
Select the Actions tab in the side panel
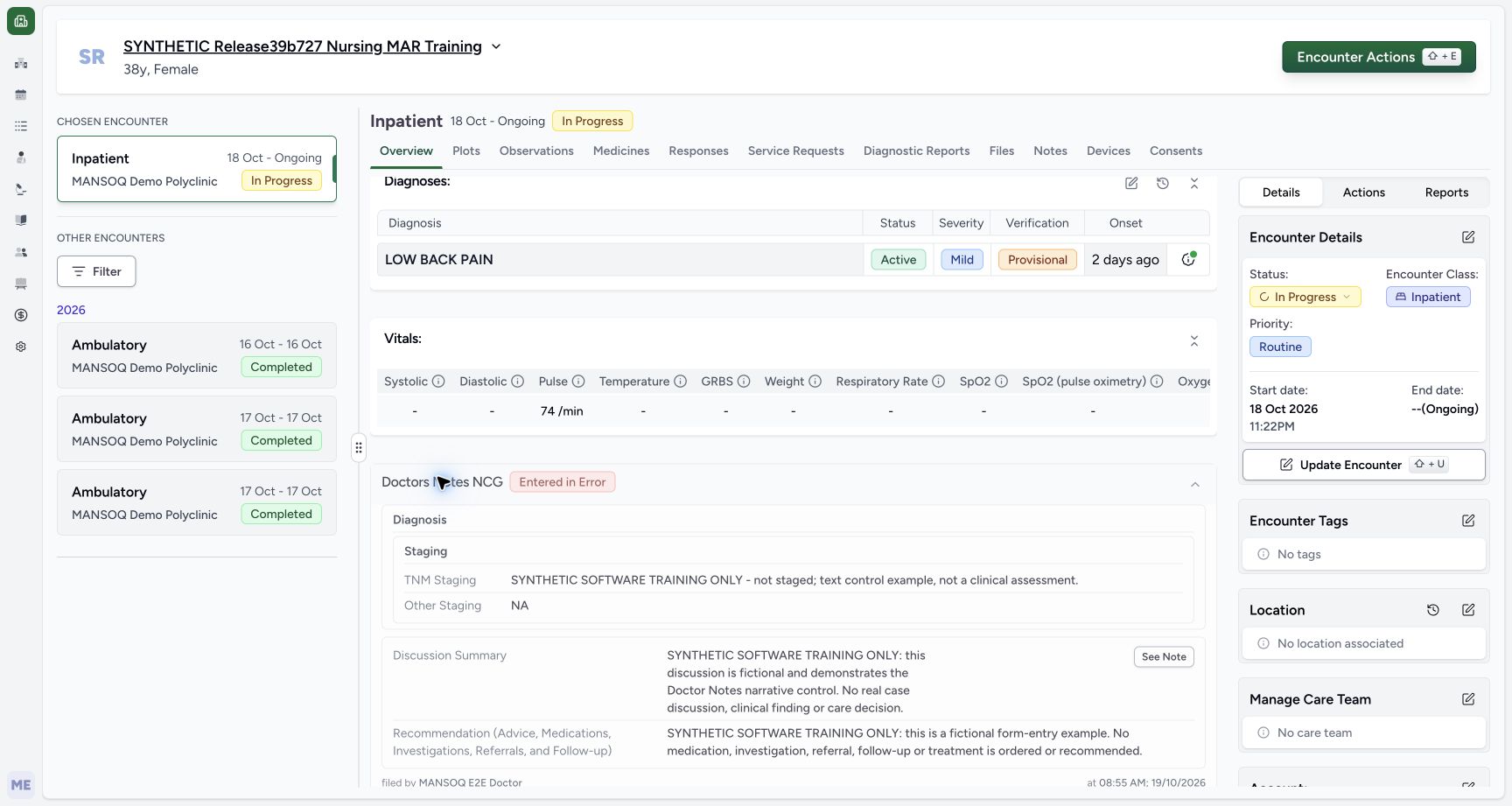click(x=1363, y=193)
